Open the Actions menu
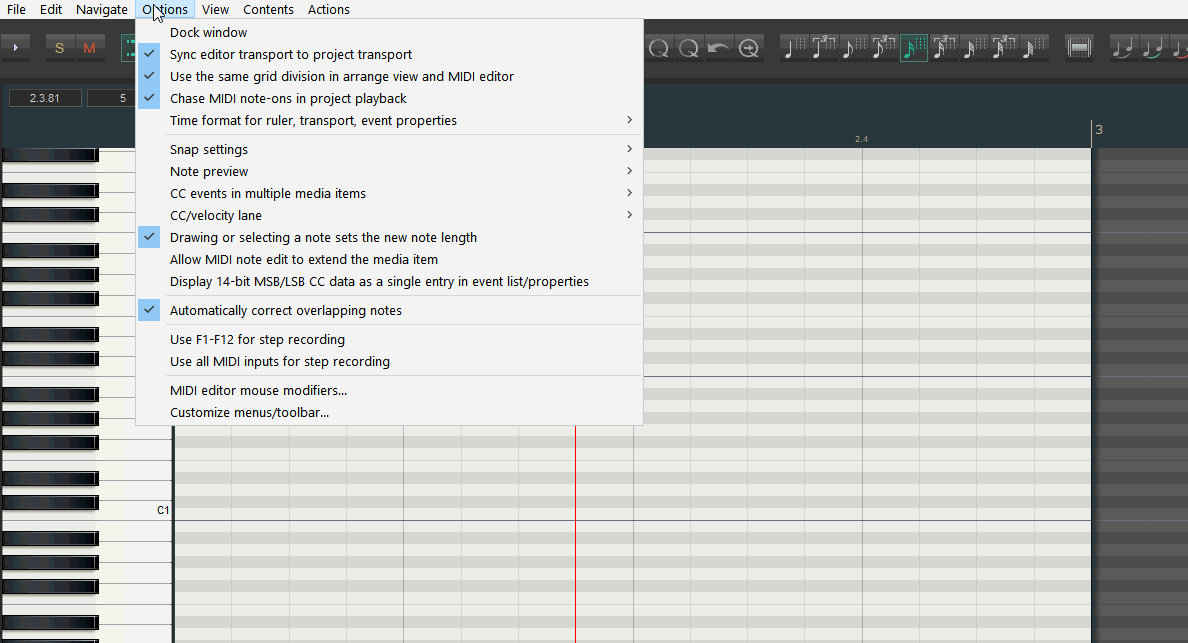The width and height of the screenshot is (1188, 643). click(x=328, y=10)
